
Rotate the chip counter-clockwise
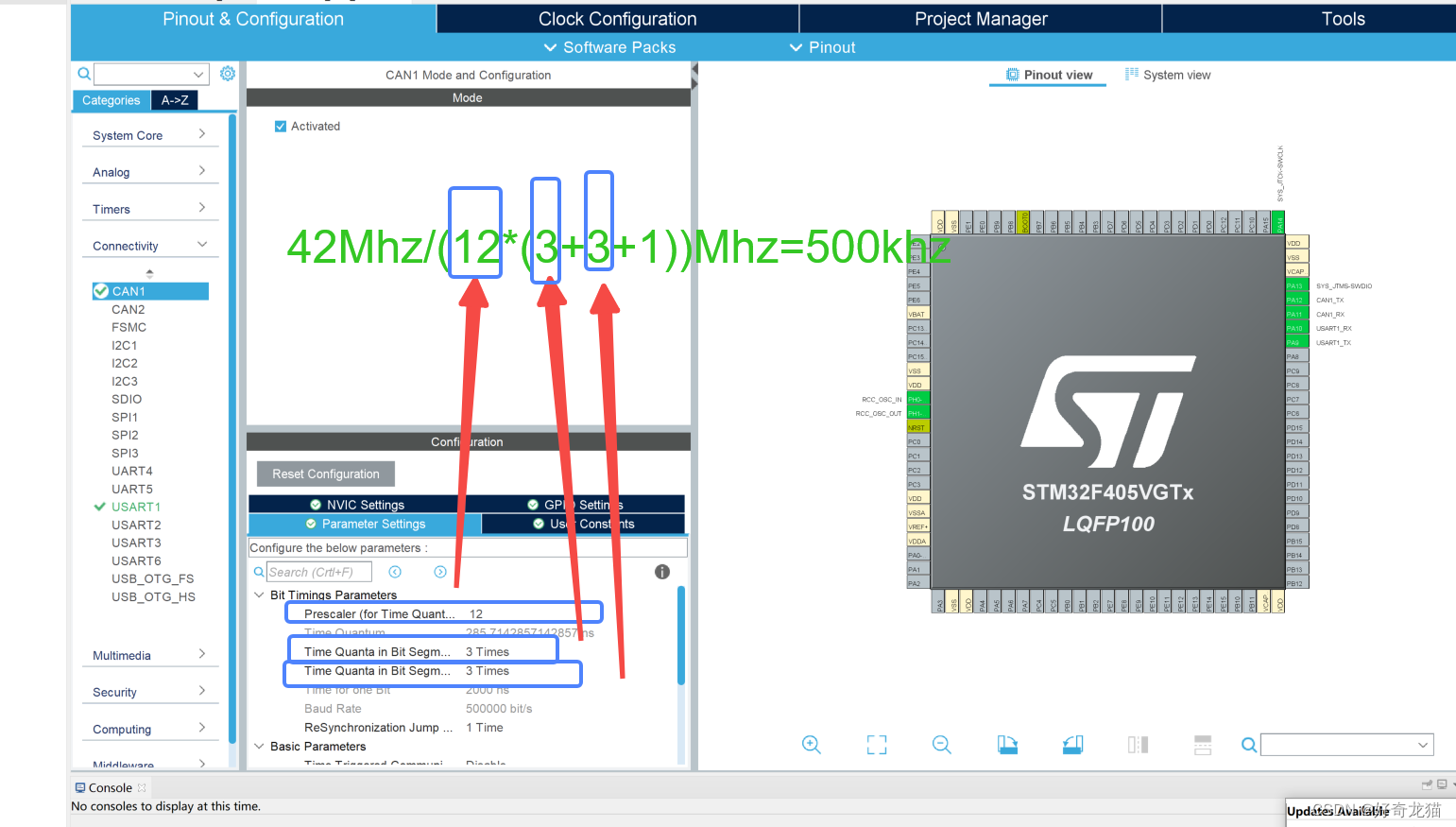(1072, 745)
